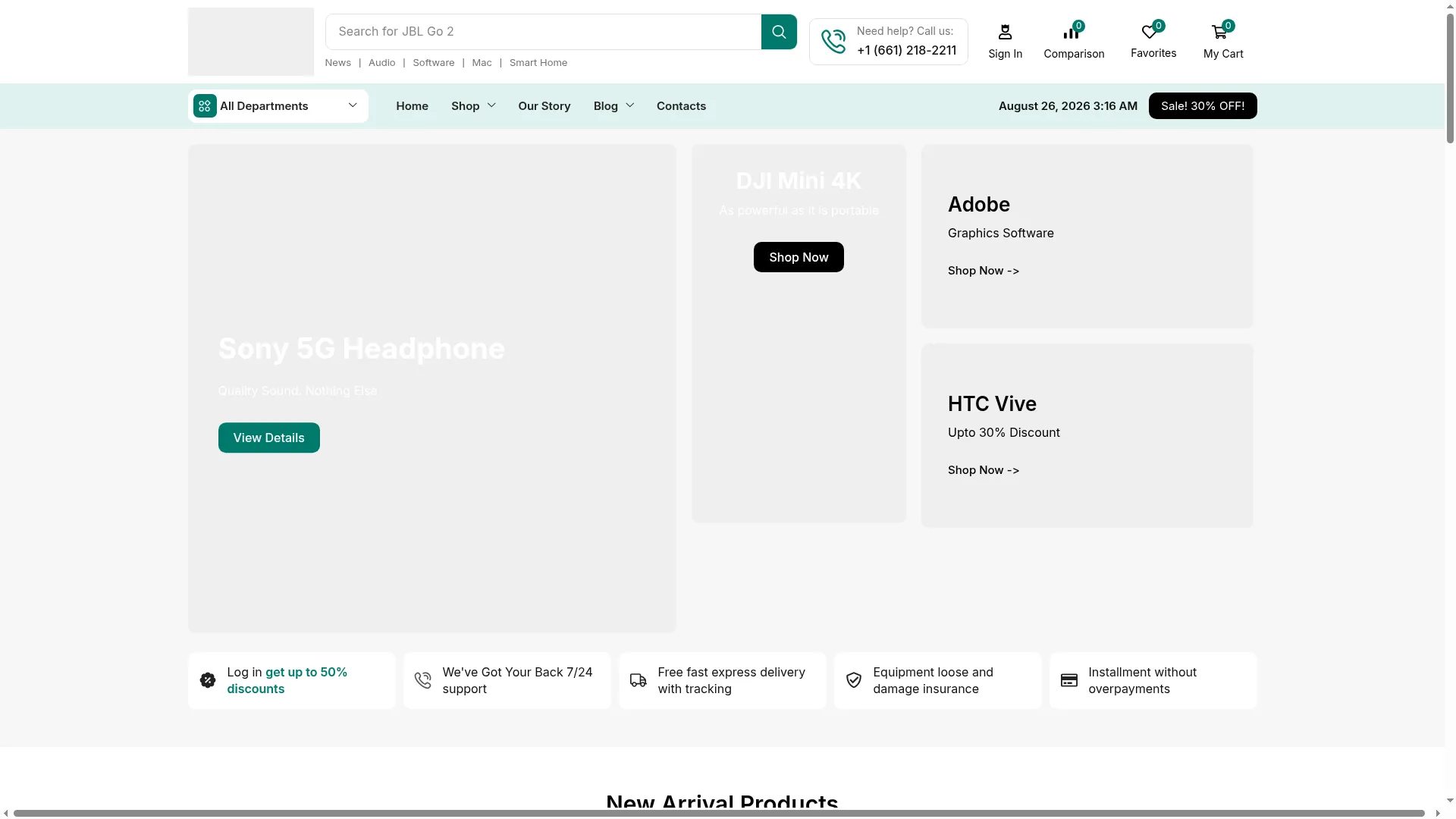The image size is (1456, 819).
Task: Click the installment credit card icon
Action: 1069,680
